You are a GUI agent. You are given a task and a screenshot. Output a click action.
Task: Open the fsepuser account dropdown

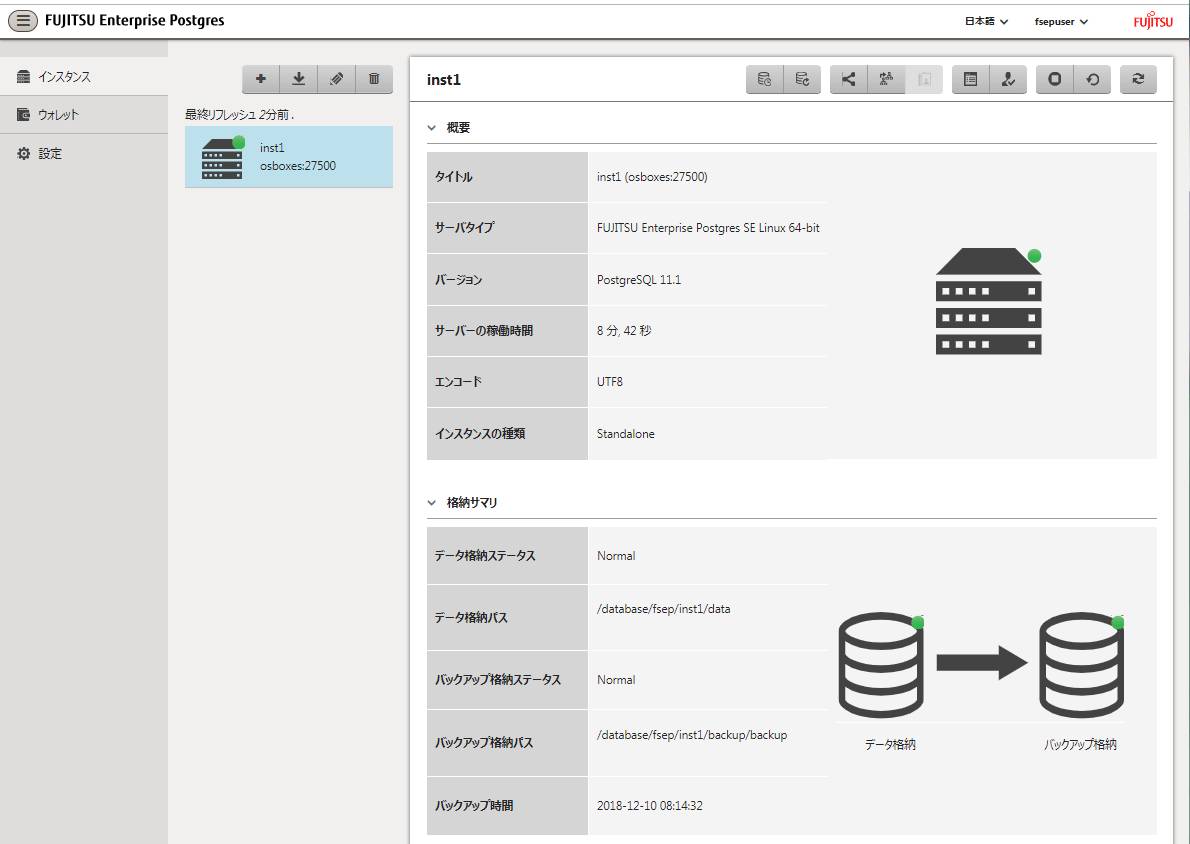coord(1061,21)
